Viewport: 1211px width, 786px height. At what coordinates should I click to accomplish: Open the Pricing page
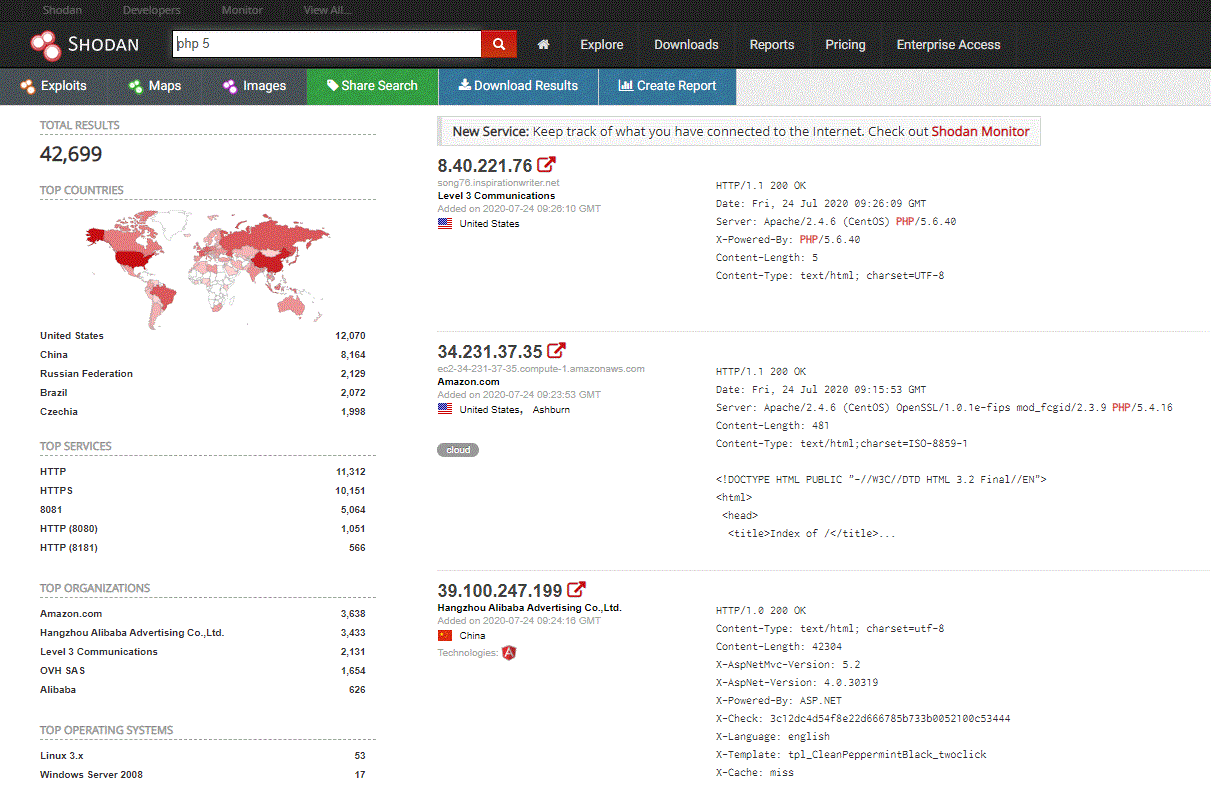tap(845, 44)
